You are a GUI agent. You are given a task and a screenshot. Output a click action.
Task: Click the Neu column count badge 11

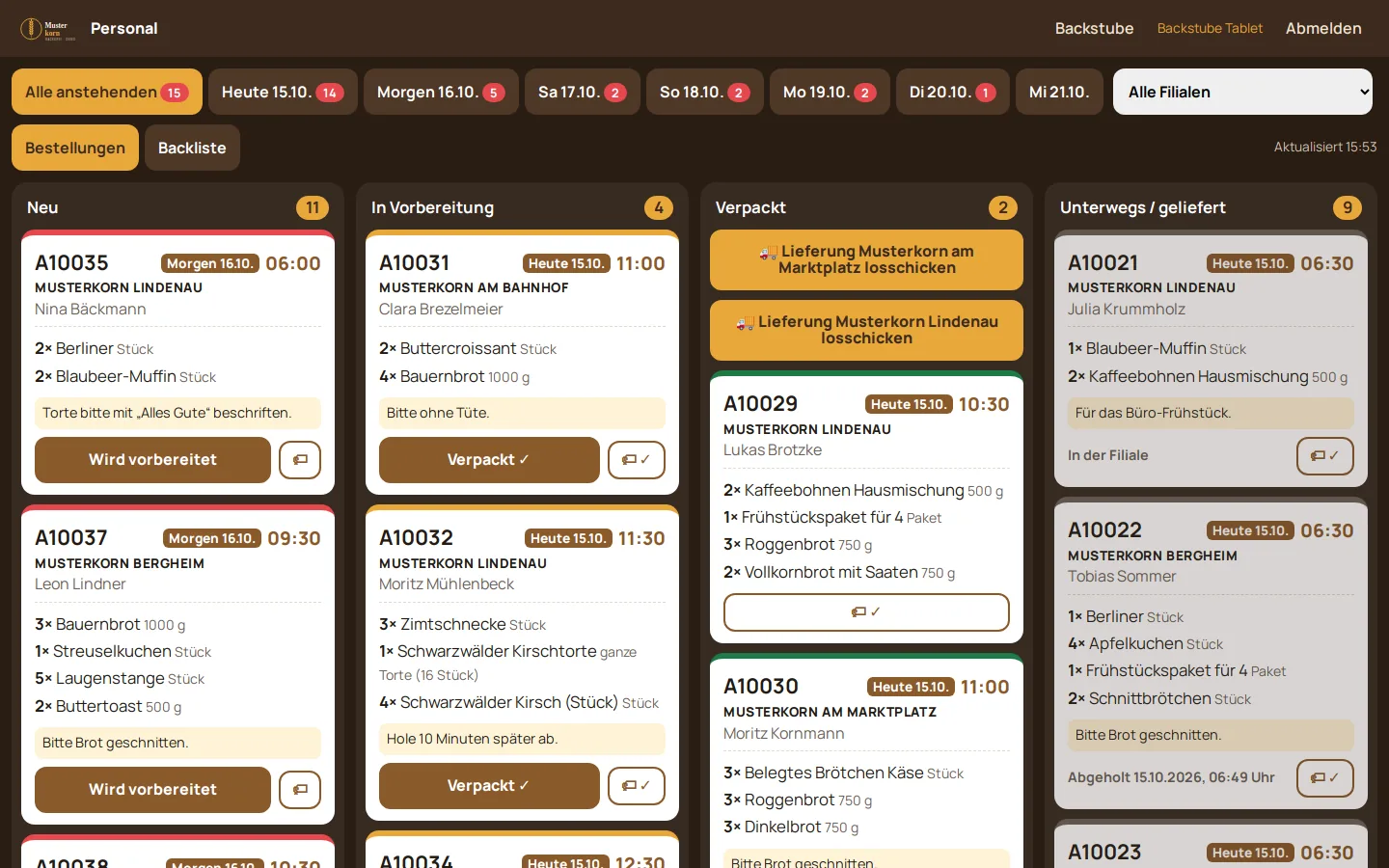tap(313, 207)
